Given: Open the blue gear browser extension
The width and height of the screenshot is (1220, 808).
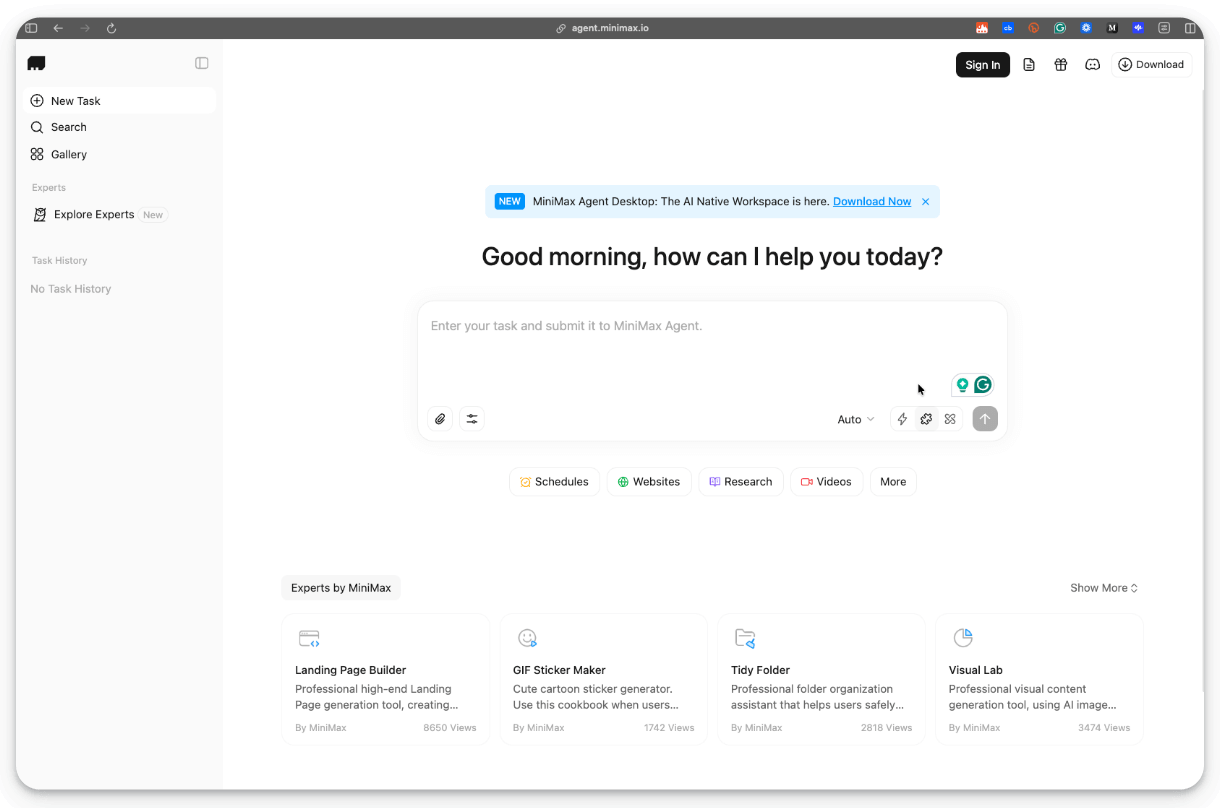Looking at the screenshot, I should 1086,28.
